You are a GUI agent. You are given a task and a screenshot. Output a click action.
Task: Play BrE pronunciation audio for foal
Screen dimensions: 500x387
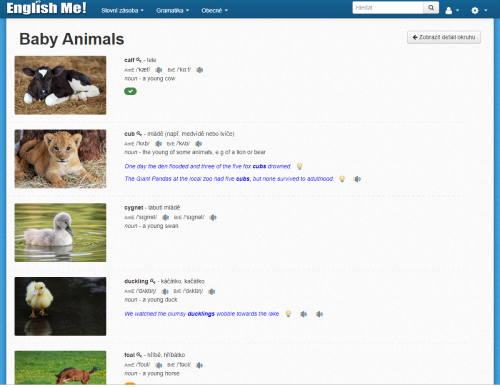coord(199,365)
